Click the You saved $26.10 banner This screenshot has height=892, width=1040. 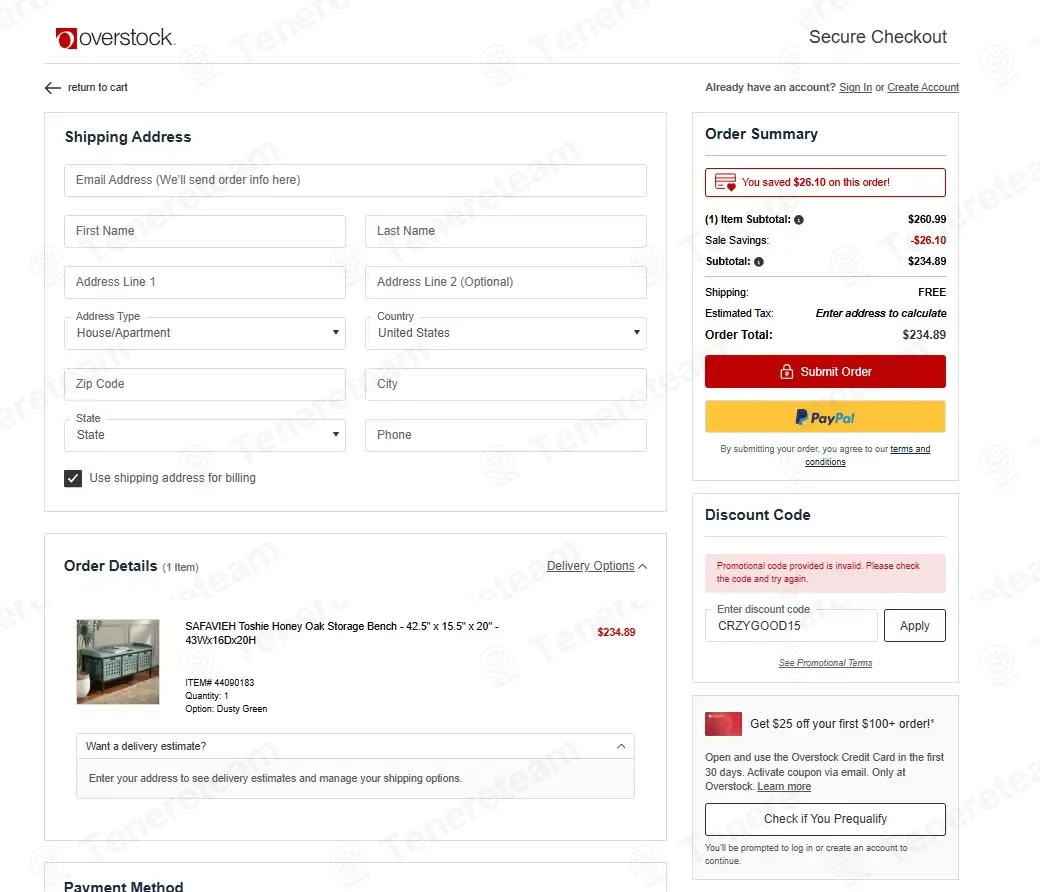coord(825,182)
